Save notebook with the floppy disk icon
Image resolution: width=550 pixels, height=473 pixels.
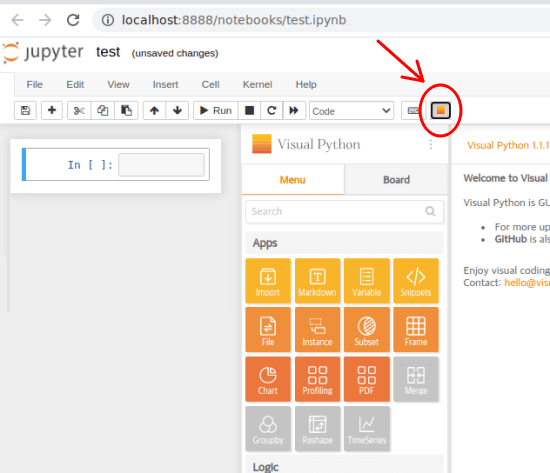[x=25, y=111]
